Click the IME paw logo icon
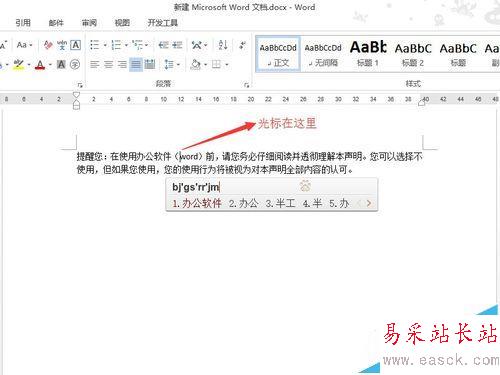 tap(305, 186)
